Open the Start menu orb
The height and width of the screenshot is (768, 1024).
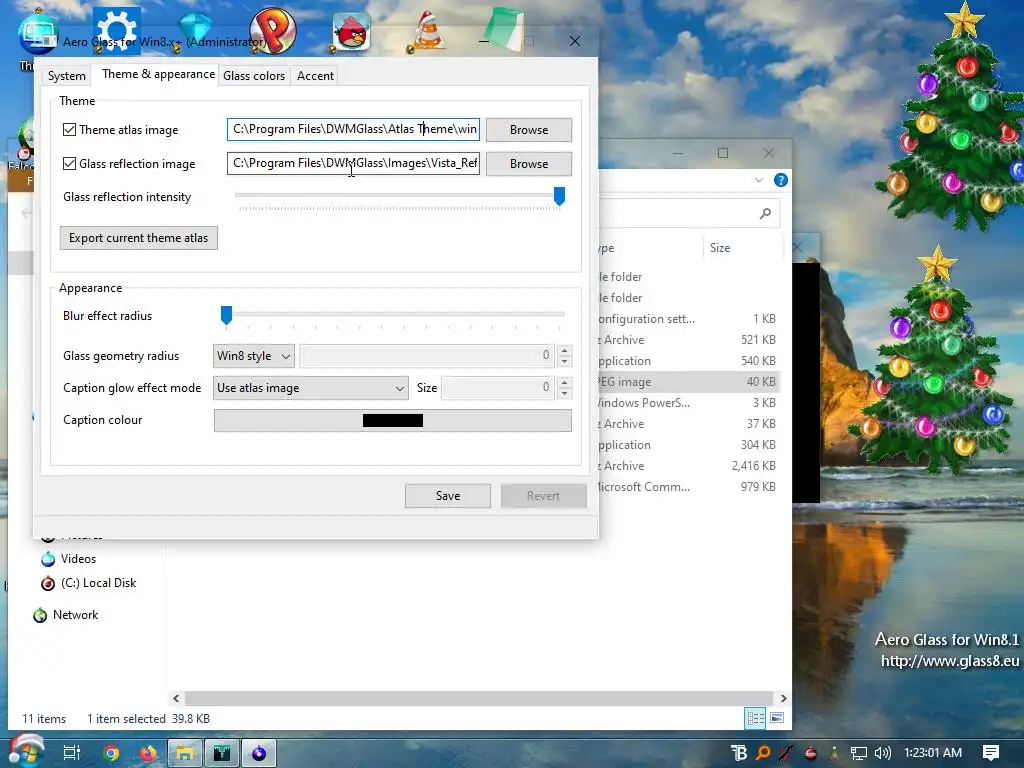[x=26, y=752]
